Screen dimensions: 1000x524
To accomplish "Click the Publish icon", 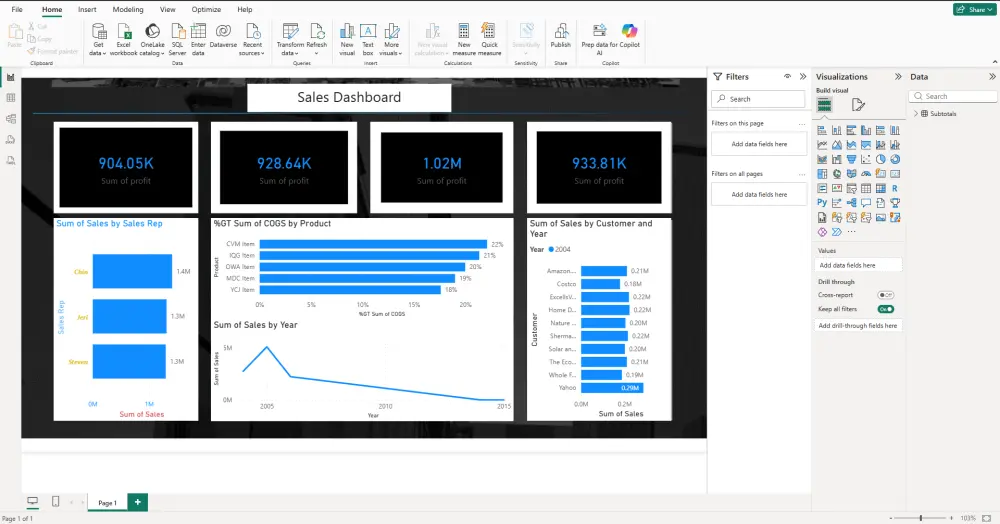I will coord(561,31).
